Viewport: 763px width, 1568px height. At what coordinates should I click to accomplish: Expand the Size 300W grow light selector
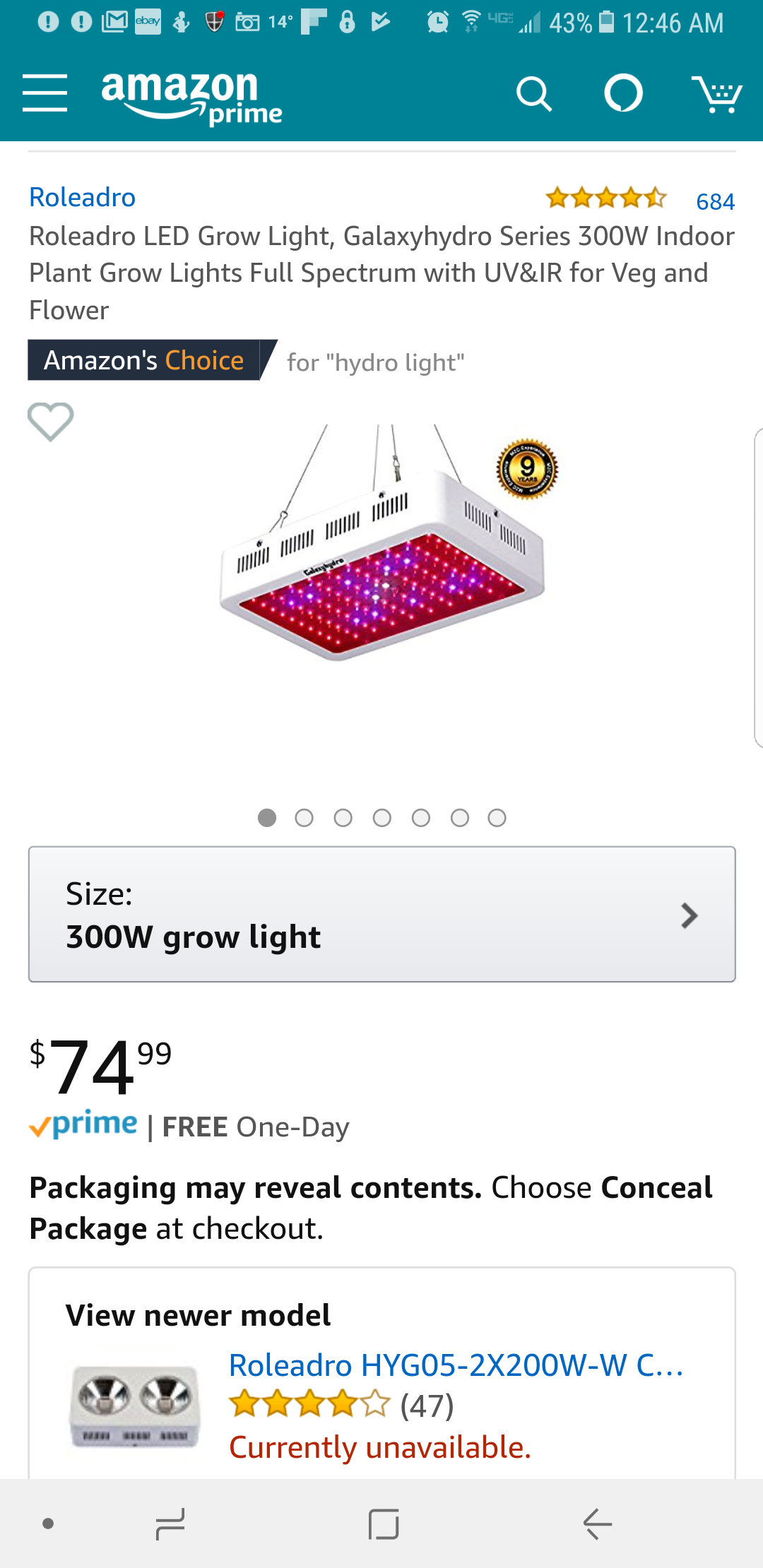point(381,914)
